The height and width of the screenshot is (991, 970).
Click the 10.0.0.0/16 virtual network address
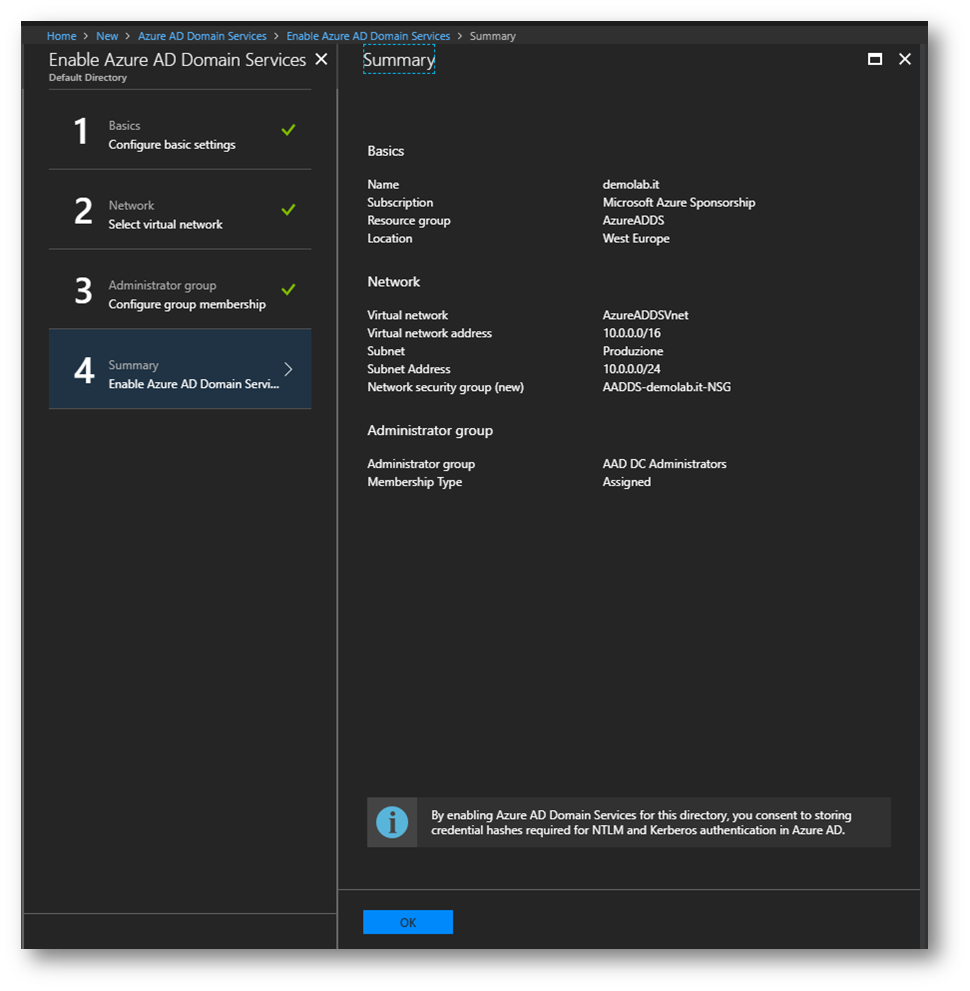click(x=631, y=333)
